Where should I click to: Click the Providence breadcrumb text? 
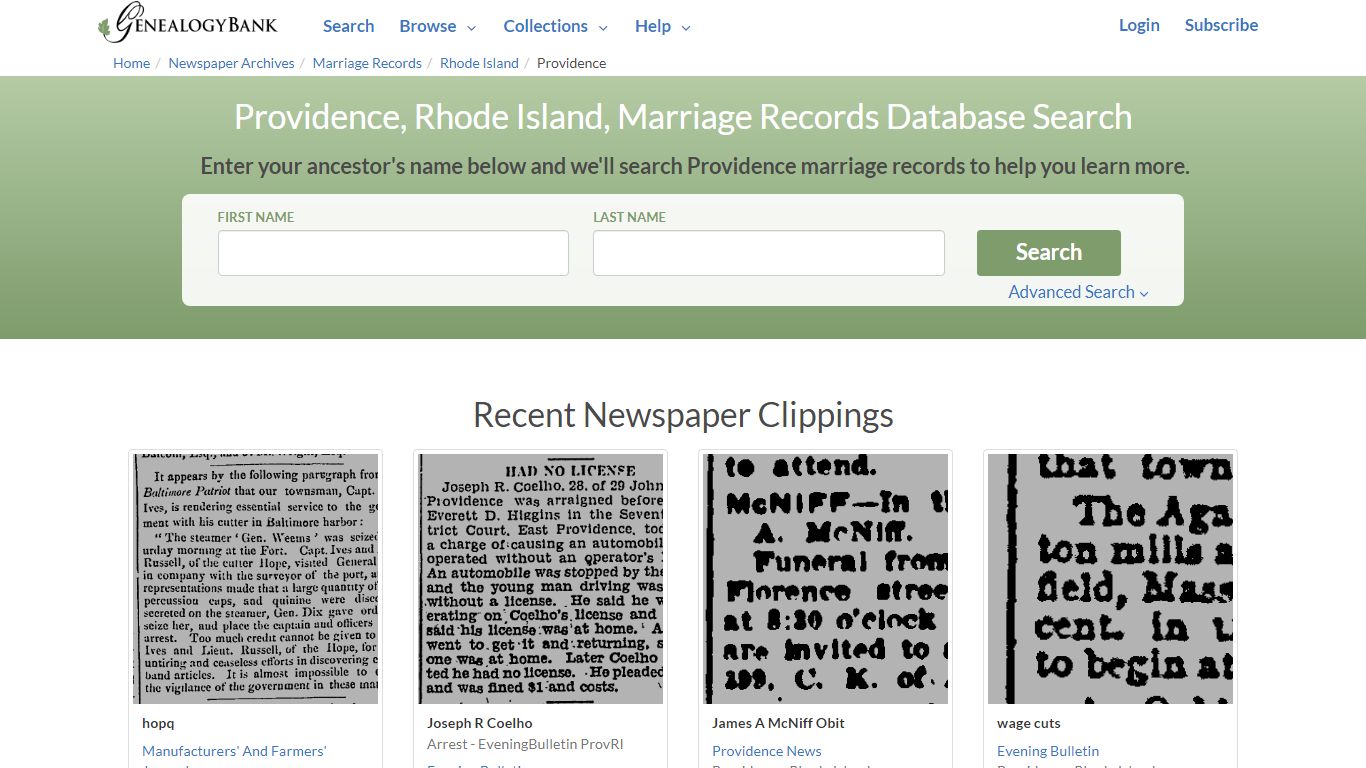point(571,63)
